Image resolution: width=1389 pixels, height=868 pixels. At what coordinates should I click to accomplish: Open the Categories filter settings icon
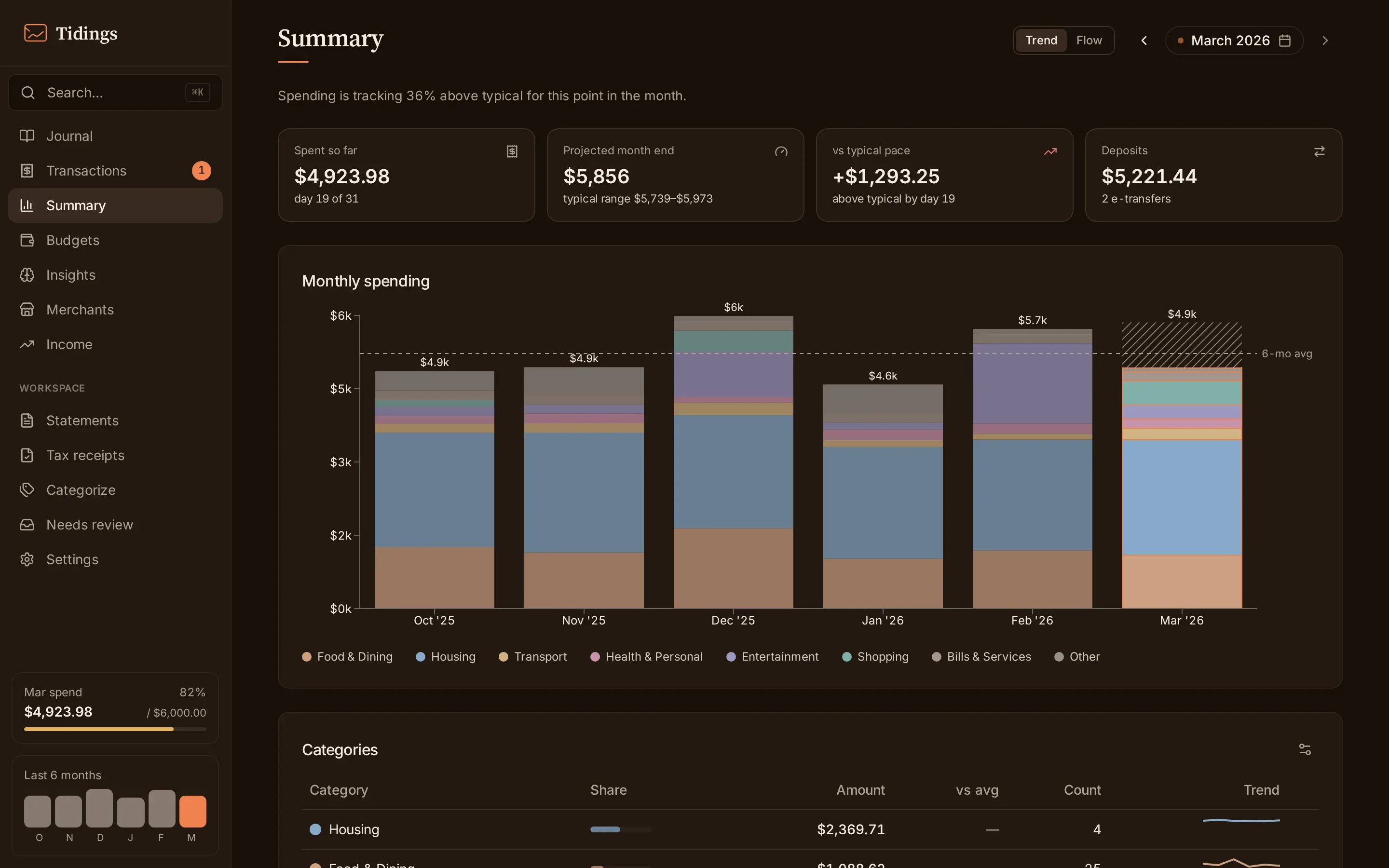click(1305, 750)
